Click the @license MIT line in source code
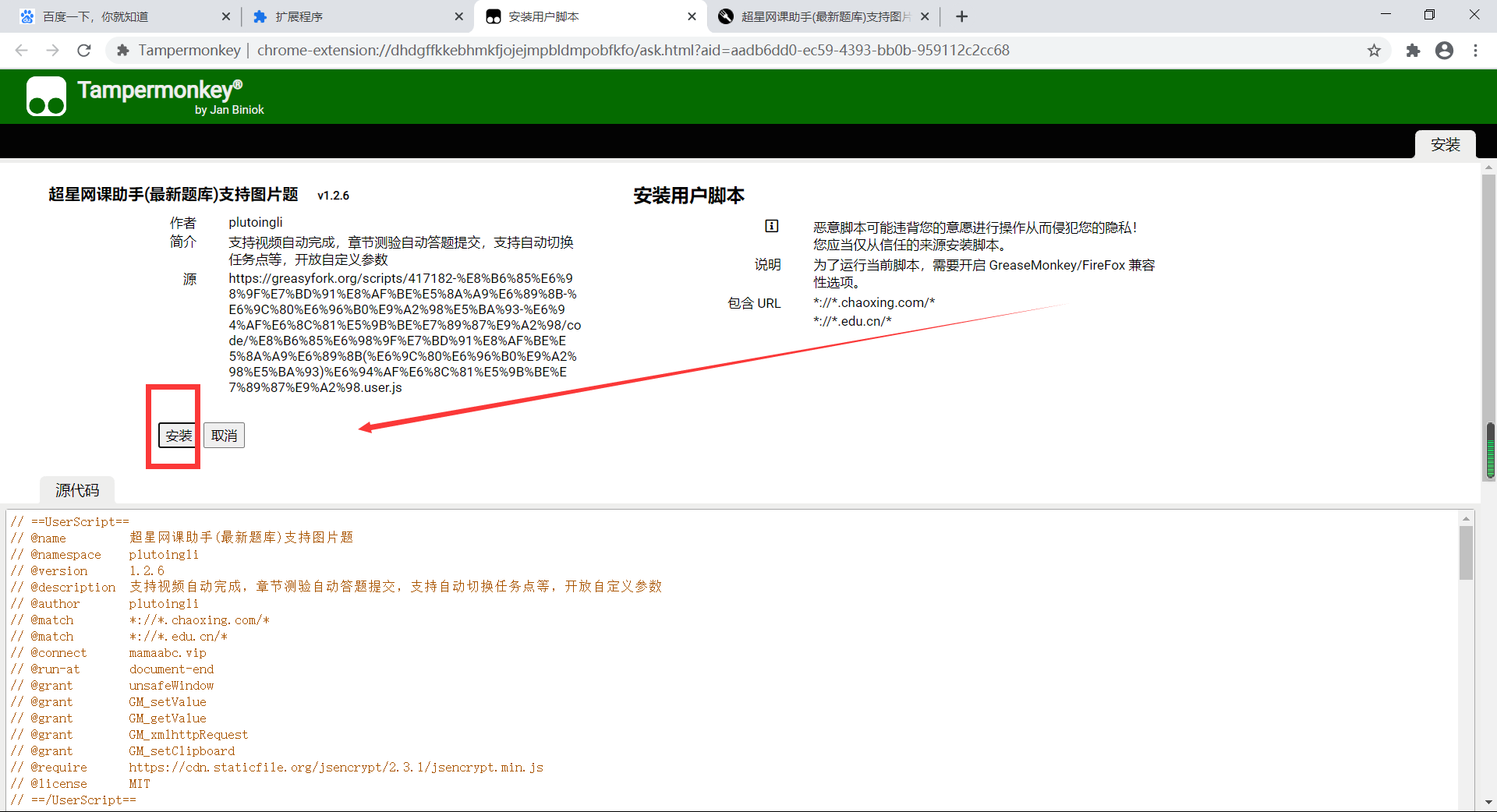Screen dimensions: 1497x812 point(80,784)
